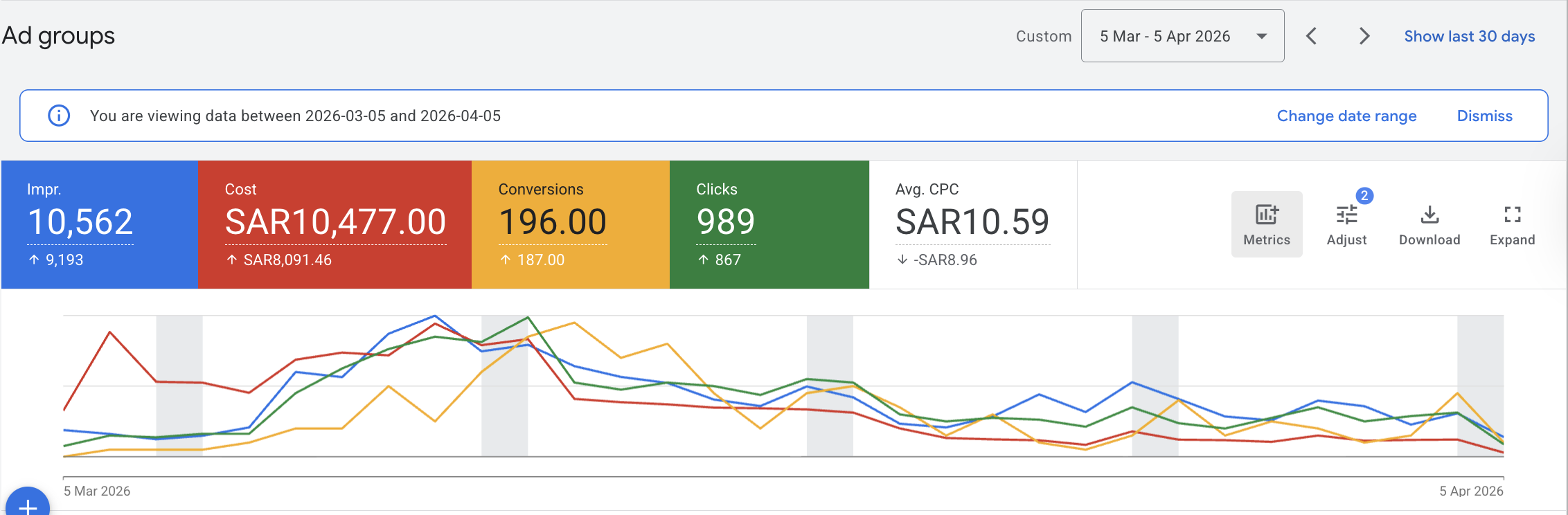Click the Ad groups heading
This screenshot has height=515, width=1568.
point(58,35)
